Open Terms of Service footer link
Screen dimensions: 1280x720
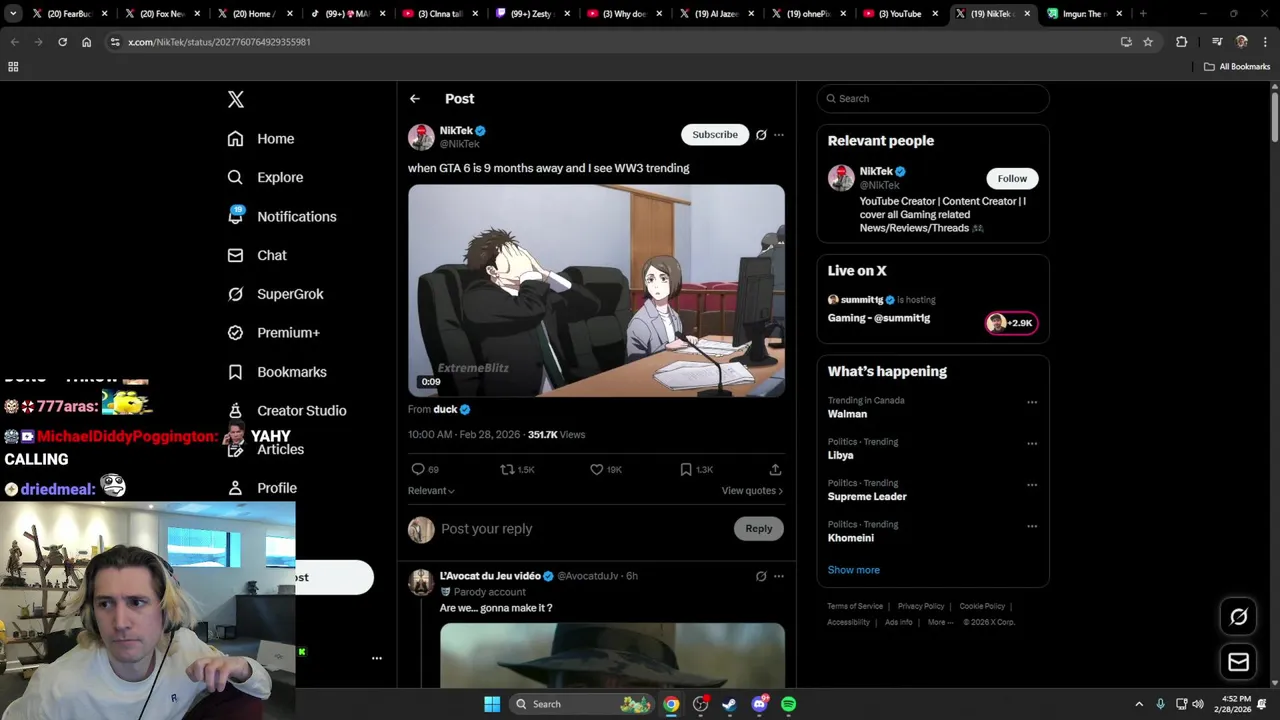point(855,606)
